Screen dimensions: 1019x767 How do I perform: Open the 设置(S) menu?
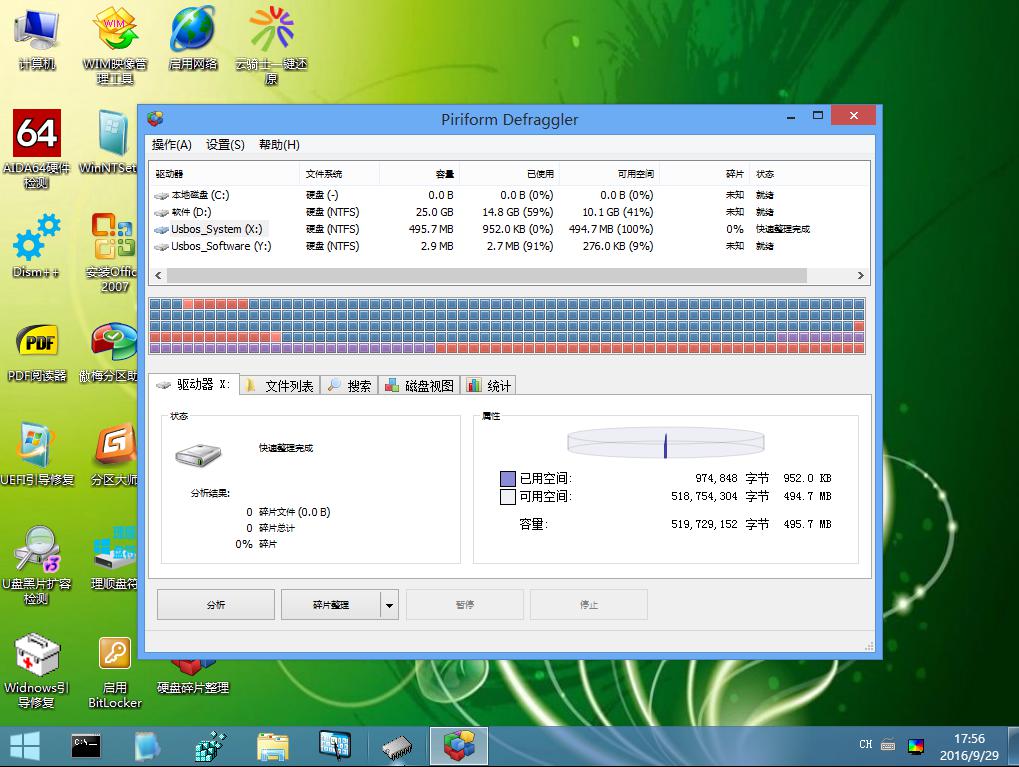(225, 145)
